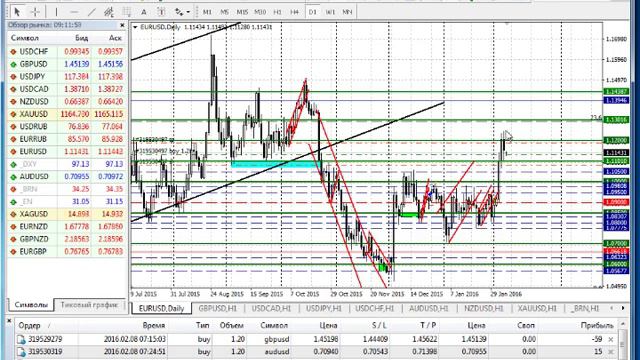Select the text 'A' tool
This screenshot has height=360, width=640.
[x=144, y=12]
